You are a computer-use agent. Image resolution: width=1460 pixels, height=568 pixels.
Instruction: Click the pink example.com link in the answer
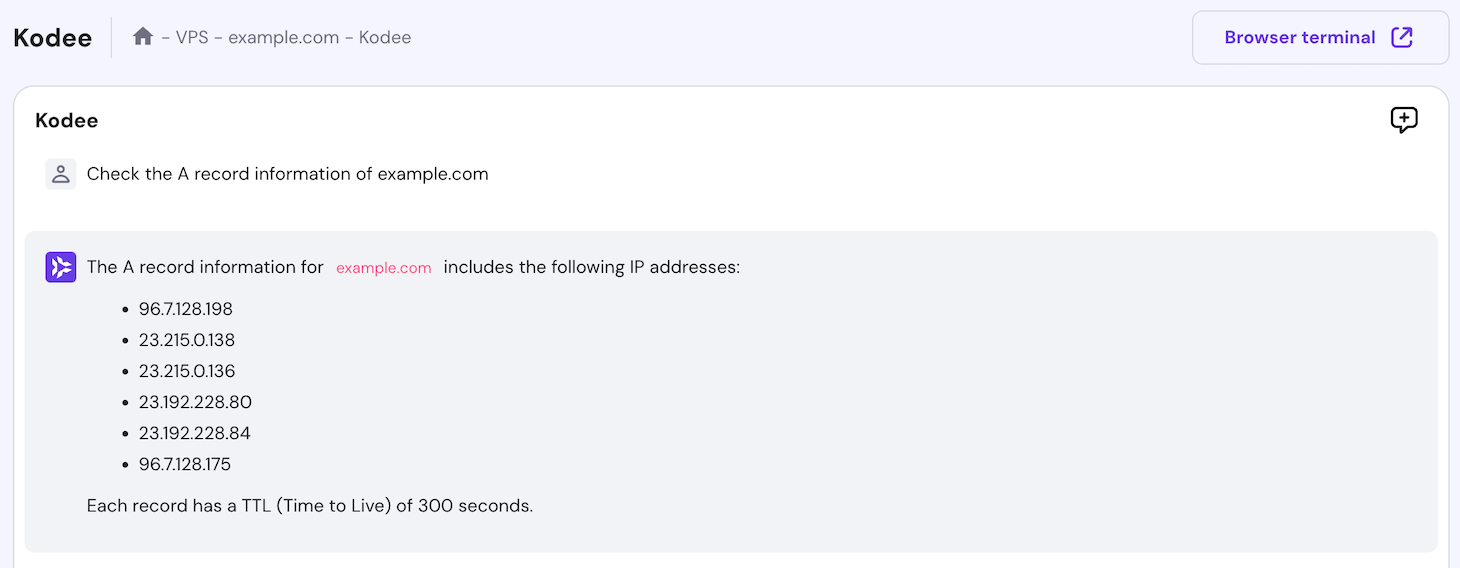[384, 268]
